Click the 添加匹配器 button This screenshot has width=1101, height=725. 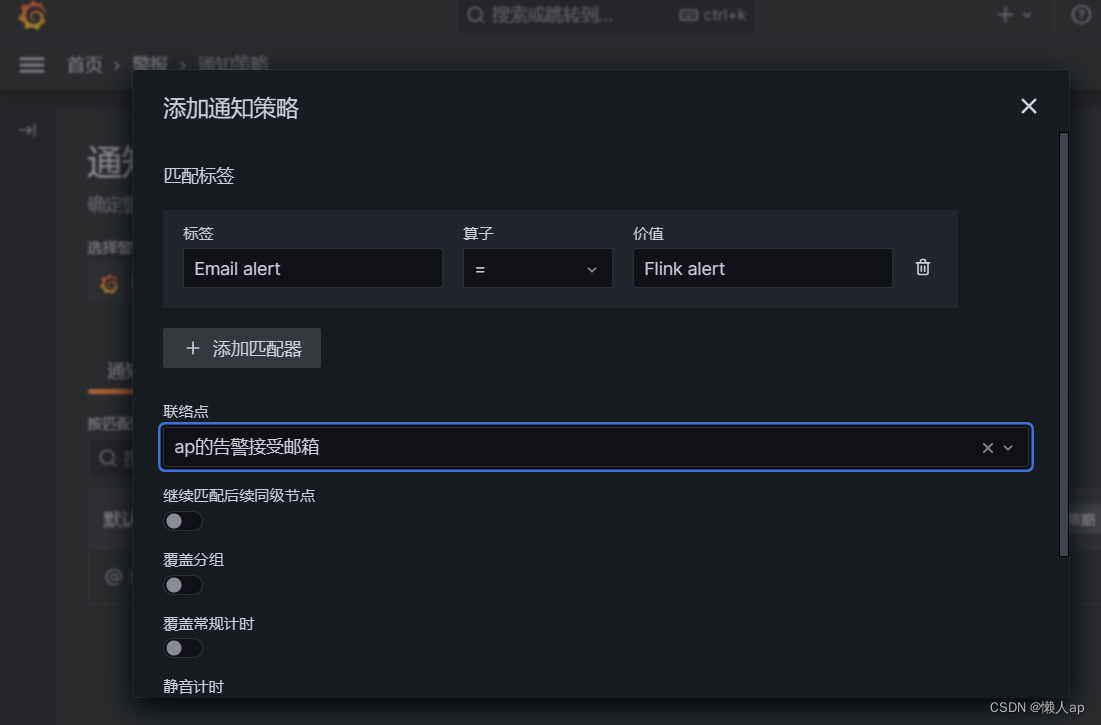pyautogui.click(x=242, y=348)
